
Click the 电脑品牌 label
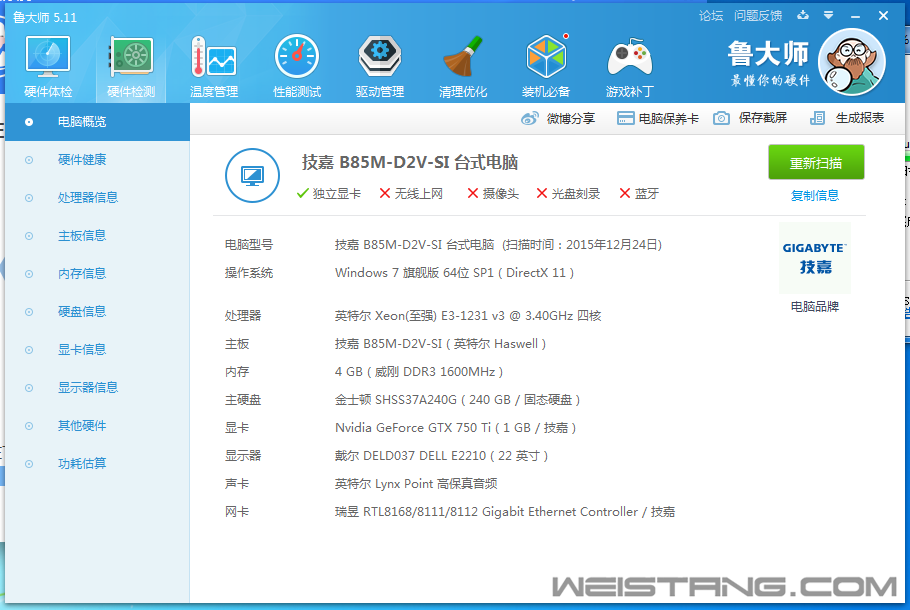(x=815, y=306)
